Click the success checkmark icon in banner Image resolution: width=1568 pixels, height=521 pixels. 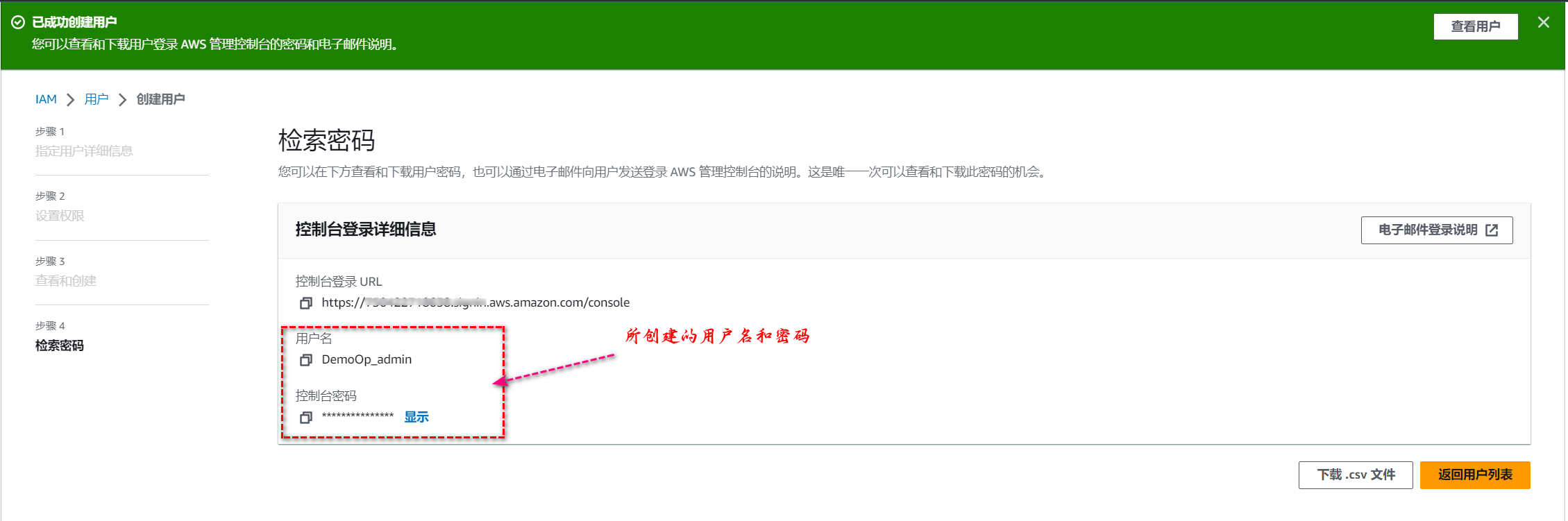pos(18,23)
